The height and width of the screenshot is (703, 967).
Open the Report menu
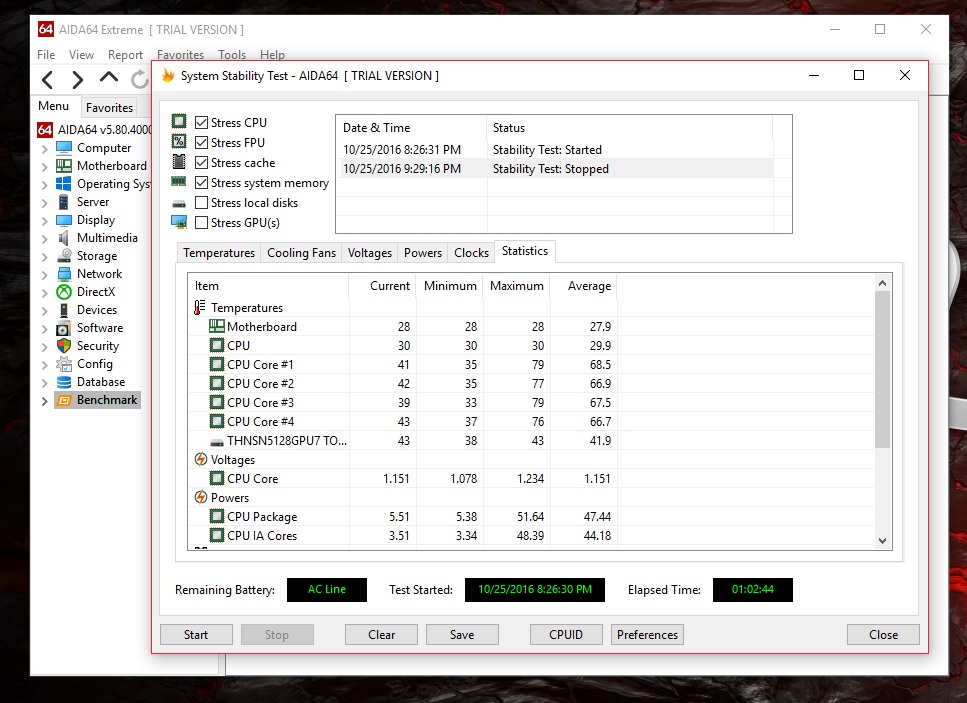click(x=125, y=55)
